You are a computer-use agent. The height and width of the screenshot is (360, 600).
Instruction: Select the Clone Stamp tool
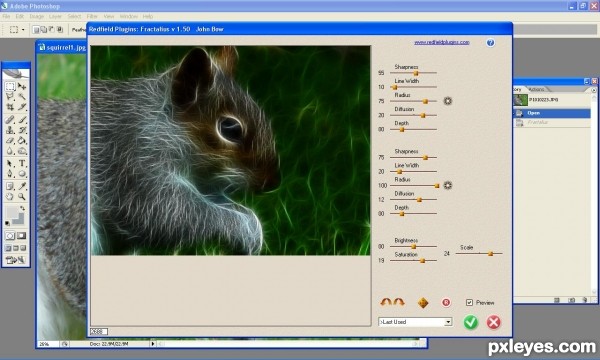[x=10, y=130]
